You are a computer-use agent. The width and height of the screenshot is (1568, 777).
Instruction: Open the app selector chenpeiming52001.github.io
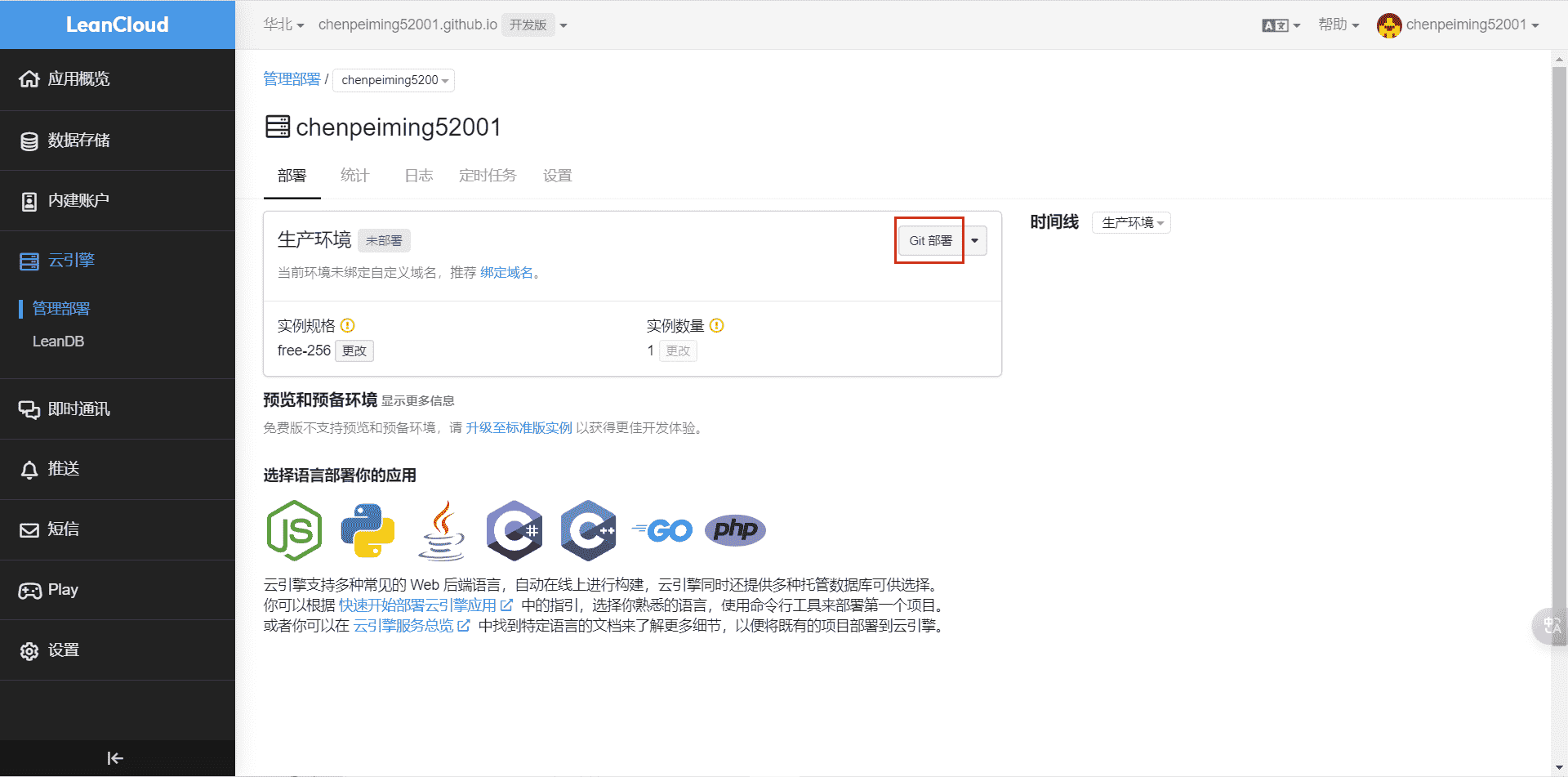click(x=443, y=25)
